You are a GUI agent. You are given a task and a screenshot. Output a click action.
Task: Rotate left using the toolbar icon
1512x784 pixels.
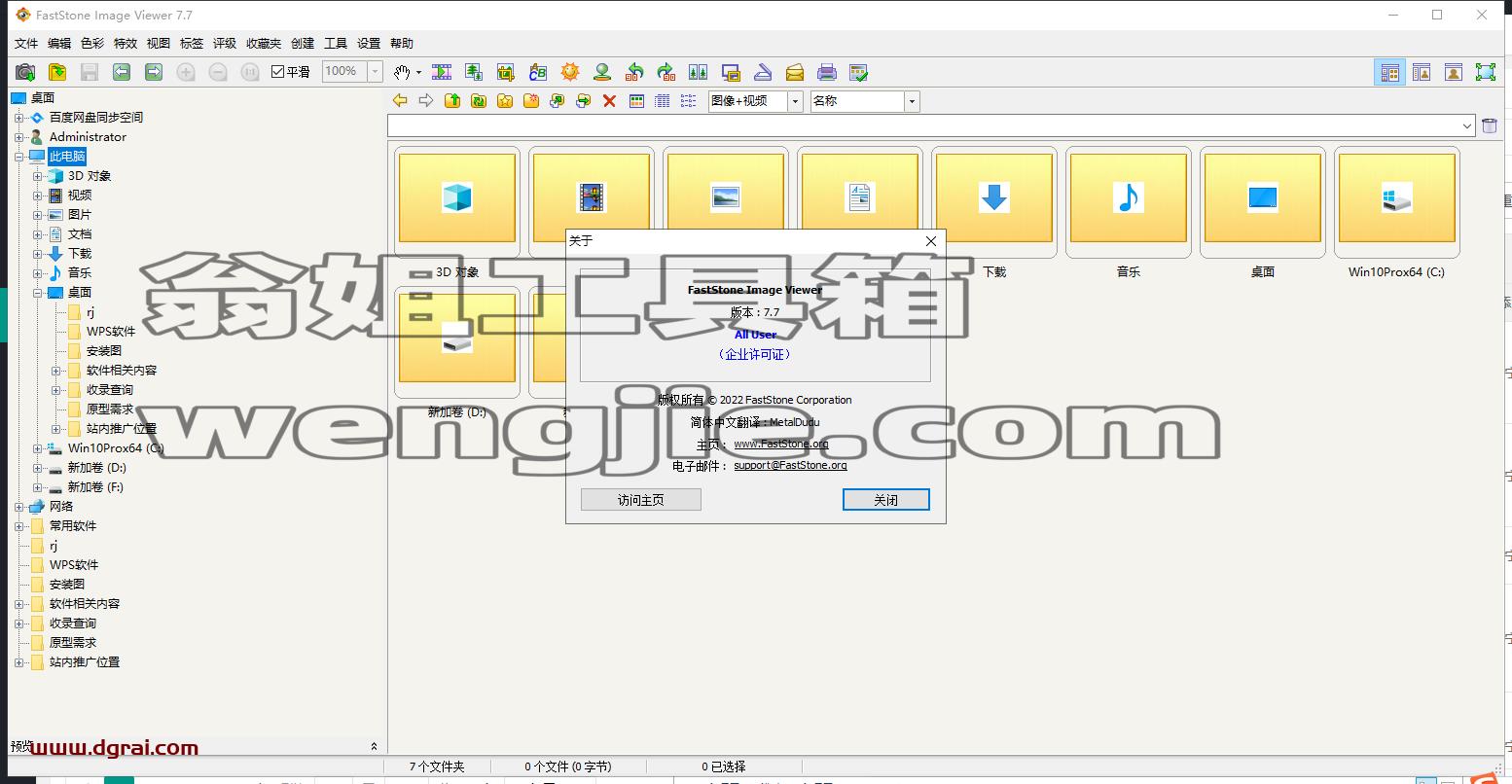[634, 72]
